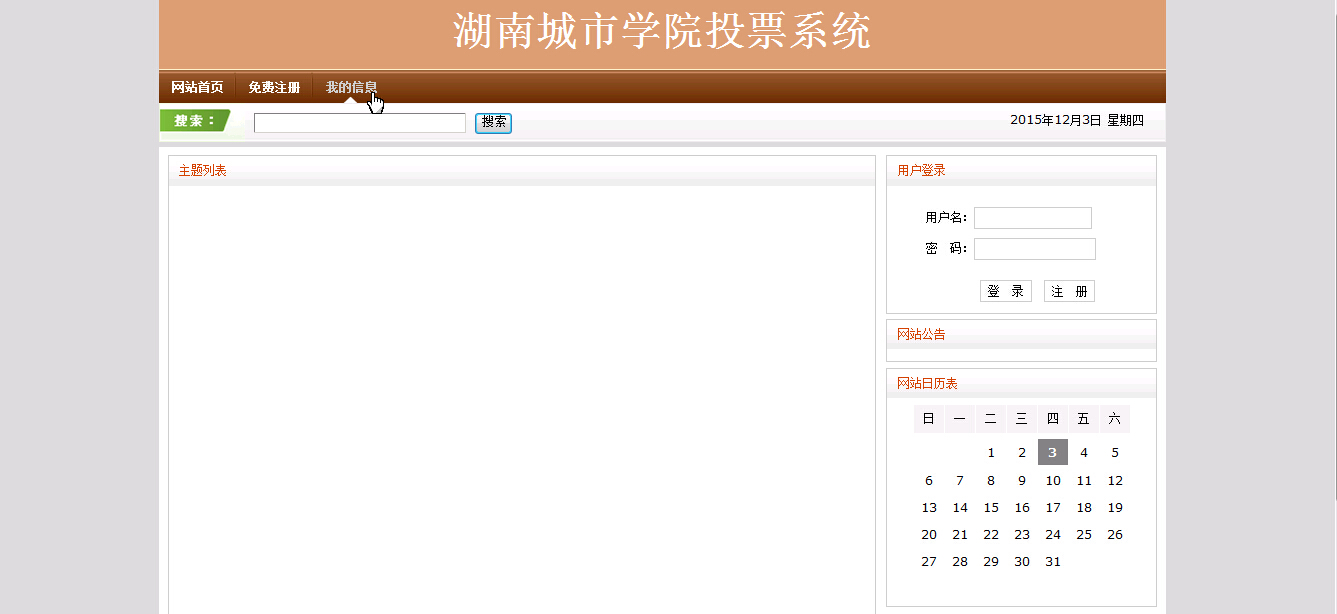Choose day 9 in the calendar
This screenshot has width=1337, height=614.
point(1022,481)
